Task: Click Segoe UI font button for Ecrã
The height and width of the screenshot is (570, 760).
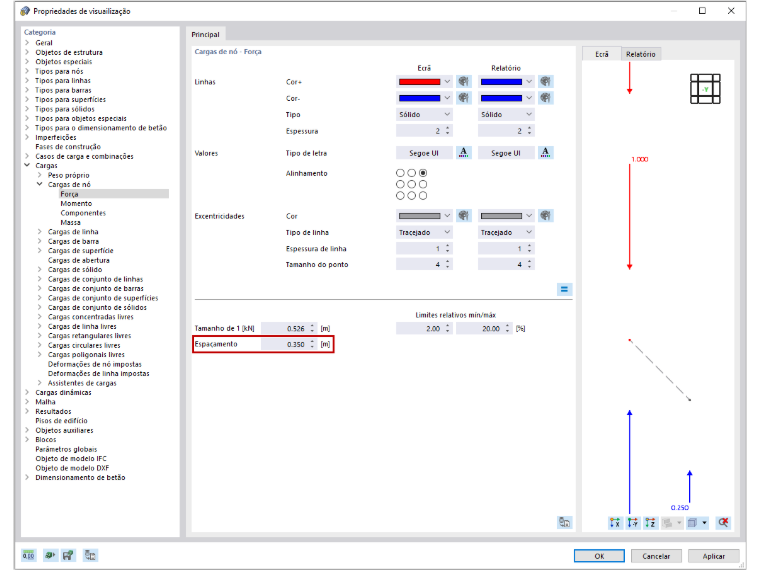Action: pos(424,153)
